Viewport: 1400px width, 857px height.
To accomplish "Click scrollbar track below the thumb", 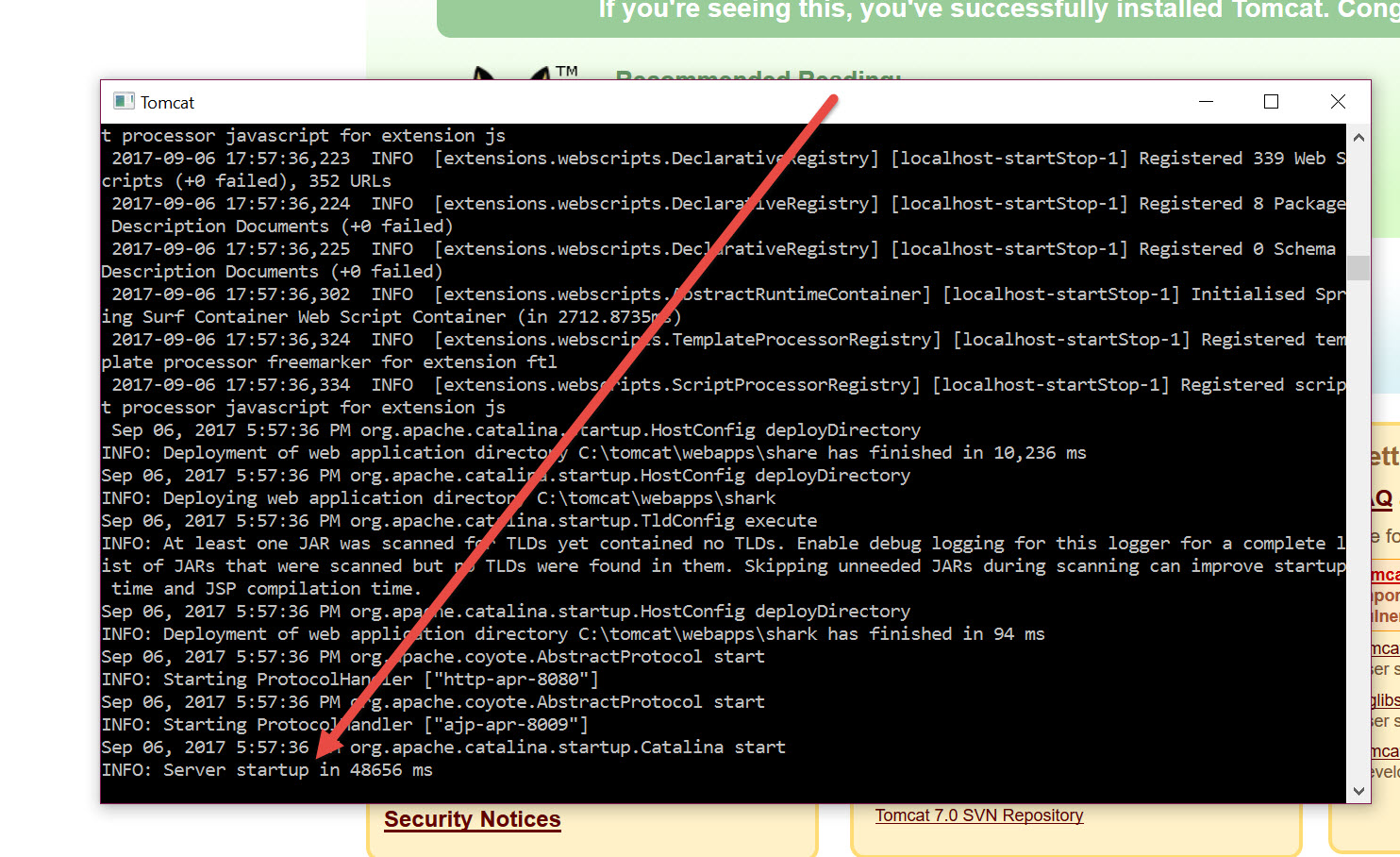I will point(1358,529).
